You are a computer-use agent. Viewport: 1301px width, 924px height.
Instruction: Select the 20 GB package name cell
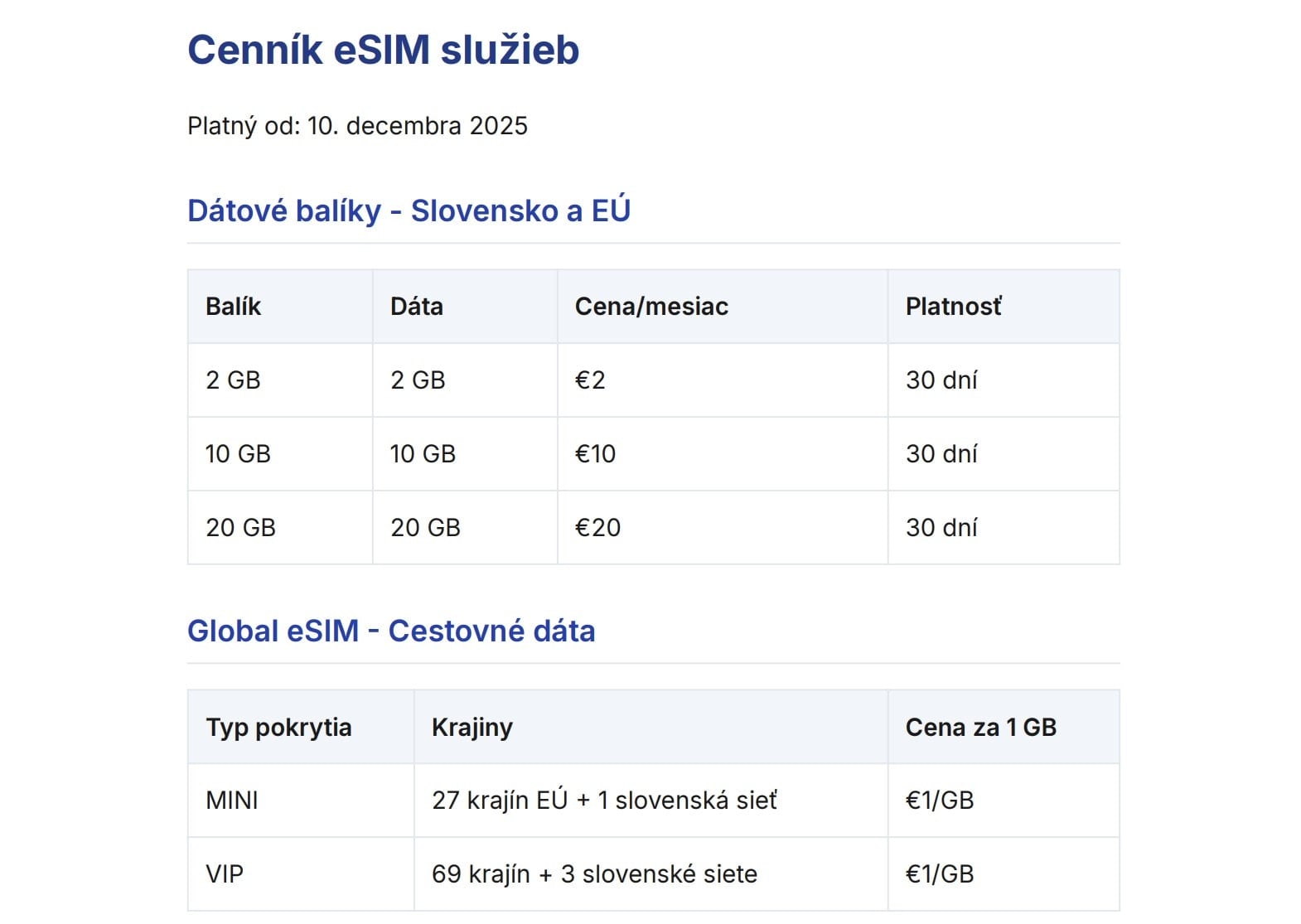pos(240,528)
